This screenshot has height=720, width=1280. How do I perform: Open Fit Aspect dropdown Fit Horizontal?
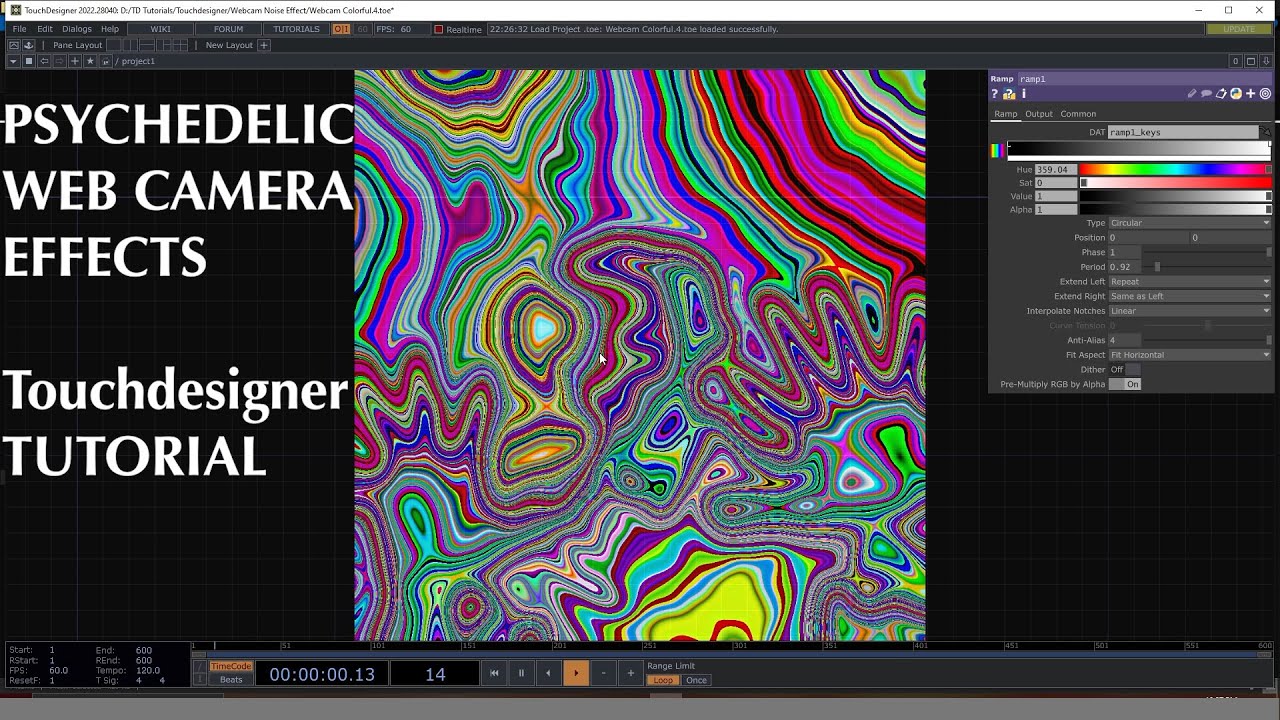click(1190, 355)
